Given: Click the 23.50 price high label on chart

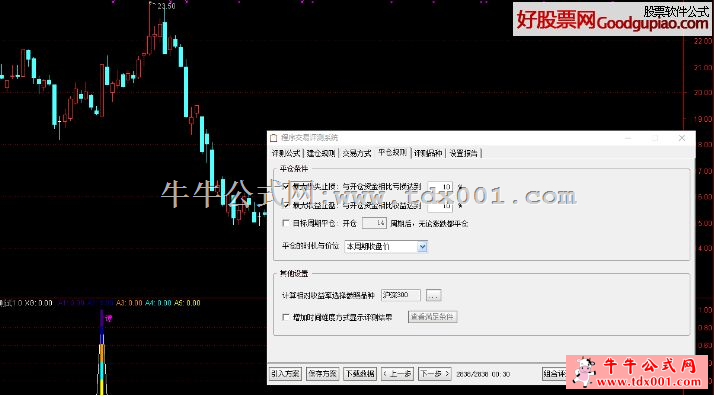Looking at the screenshot, I should [x=165, y=6].
